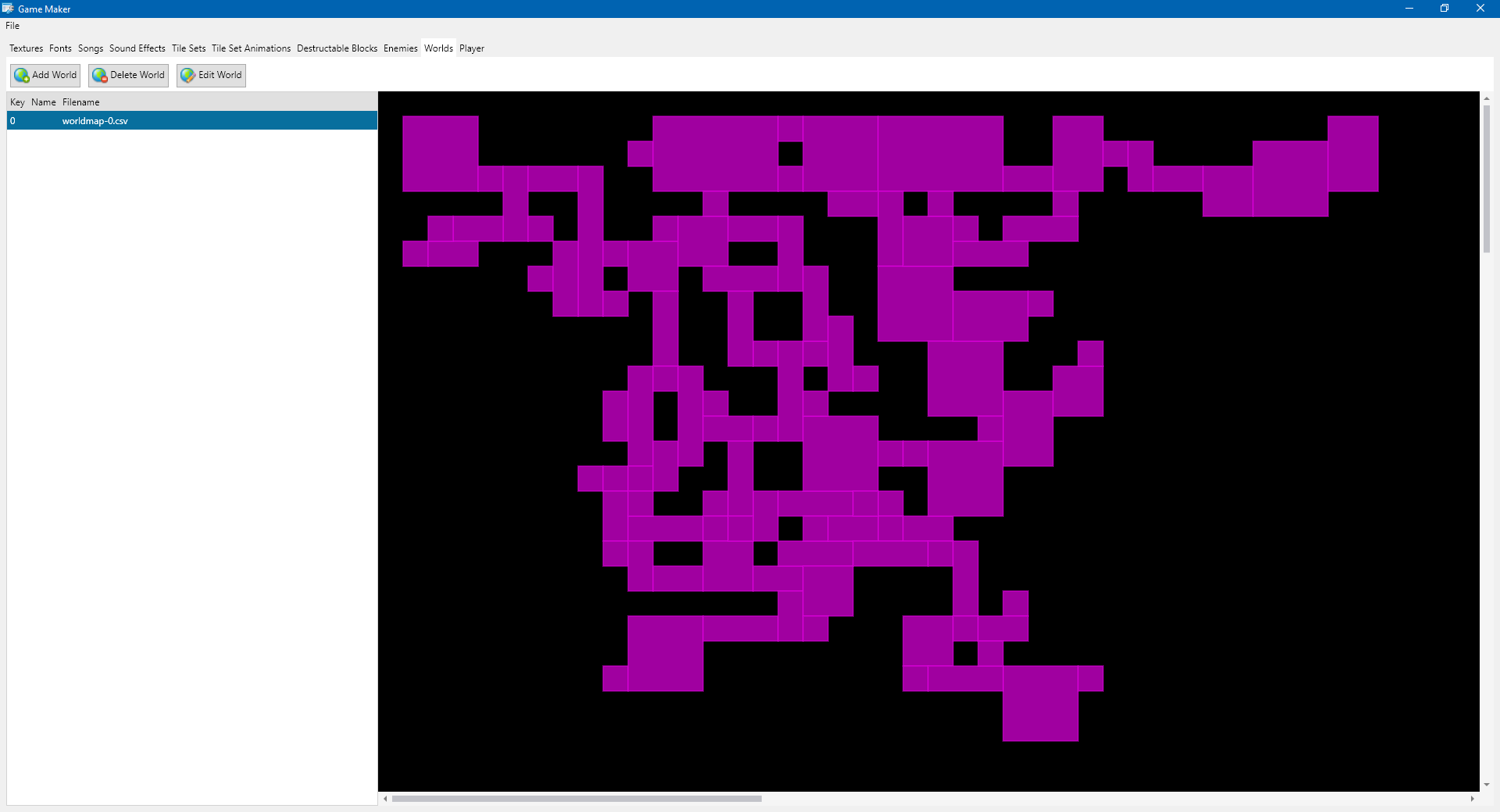This screenshot has width=1500, height=812.
Task: Click the Edit World button label
Action: click(220, 75)
